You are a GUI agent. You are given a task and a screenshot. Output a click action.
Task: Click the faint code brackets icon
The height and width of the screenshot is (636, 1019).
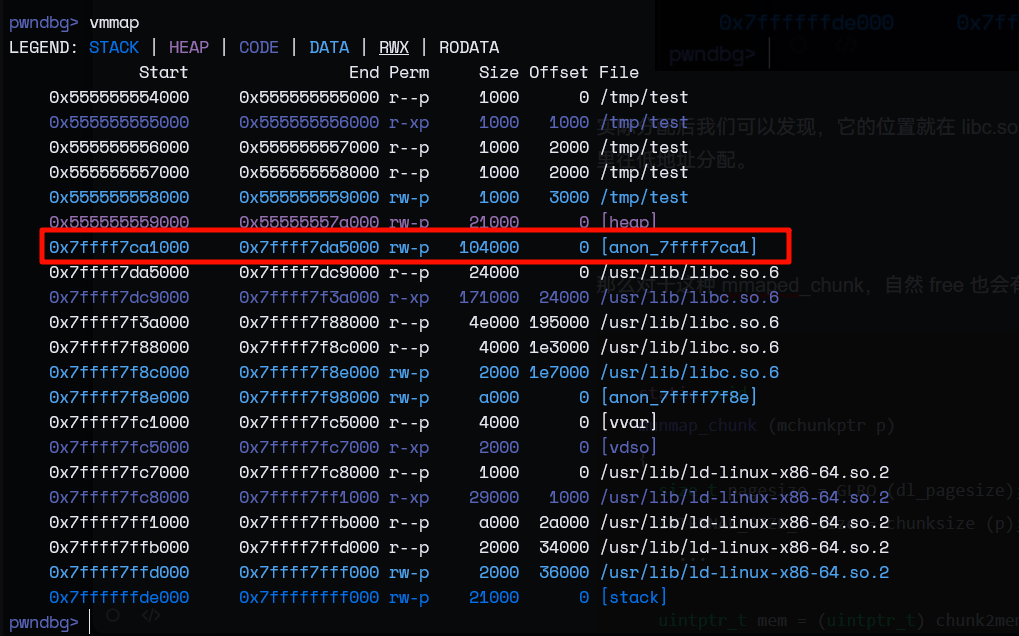point(149,615)
